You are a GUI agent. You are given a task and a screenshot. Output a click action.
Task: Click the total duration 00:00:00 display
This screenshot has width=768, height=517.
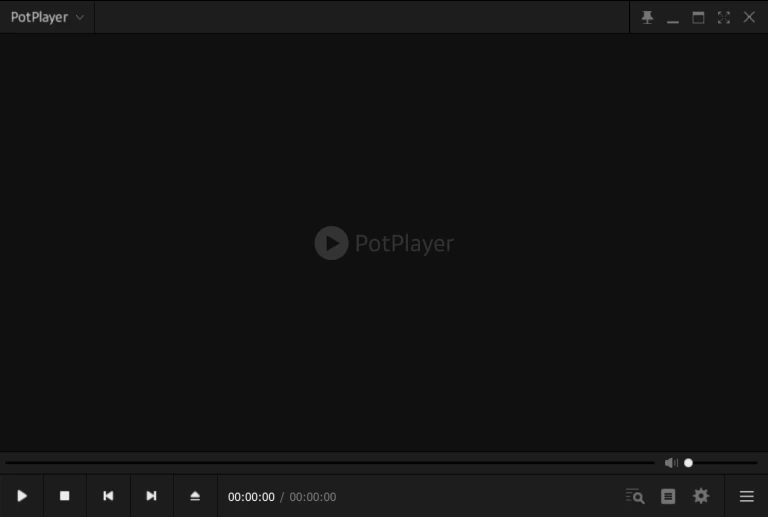(312, 497)
